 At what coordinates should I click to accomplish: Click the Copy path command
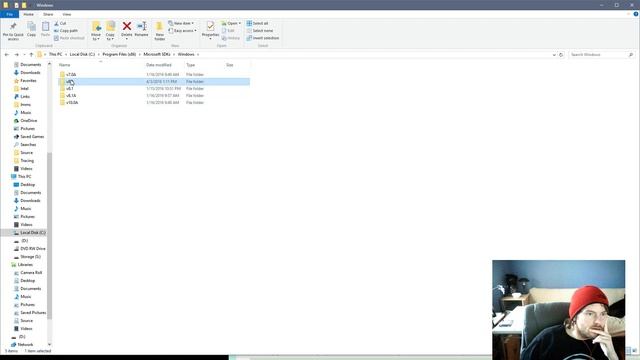point(66,31)
